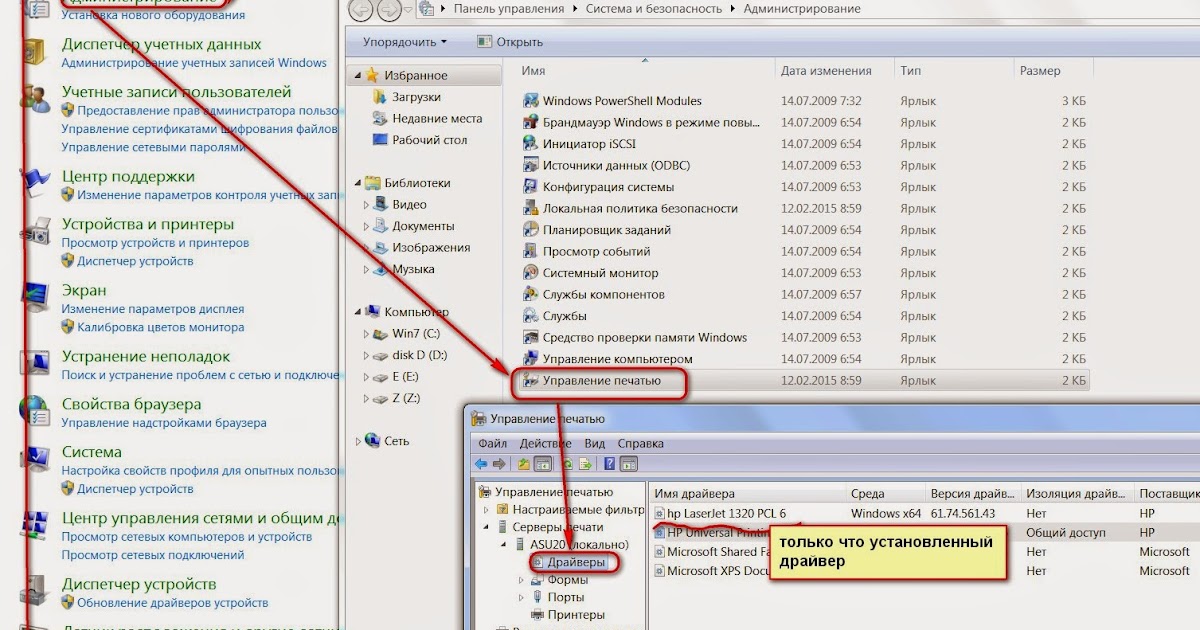
Task: Click the Открыть toolbar button
Action: pyautogui.click(x=510, y=42)
